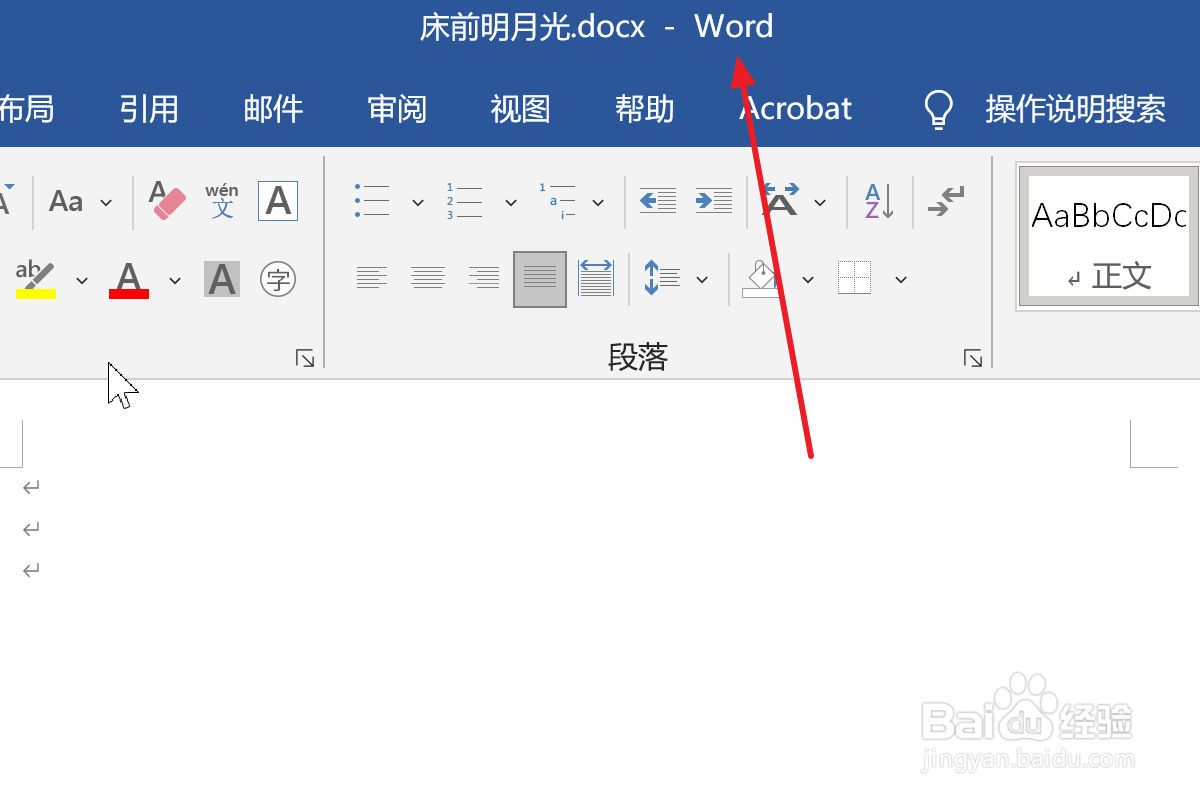The width and height of the screenshot is (1200, 800).
Task: Increase paragraph indent
Action: coord(714,201)
